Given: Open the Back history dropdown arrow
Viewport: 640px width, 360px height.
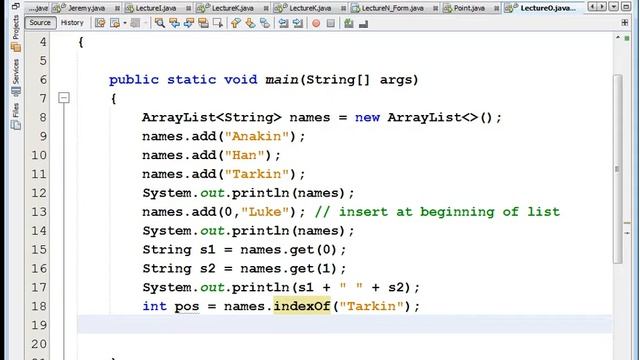Looking at the screenshot, I should point(124,23).
